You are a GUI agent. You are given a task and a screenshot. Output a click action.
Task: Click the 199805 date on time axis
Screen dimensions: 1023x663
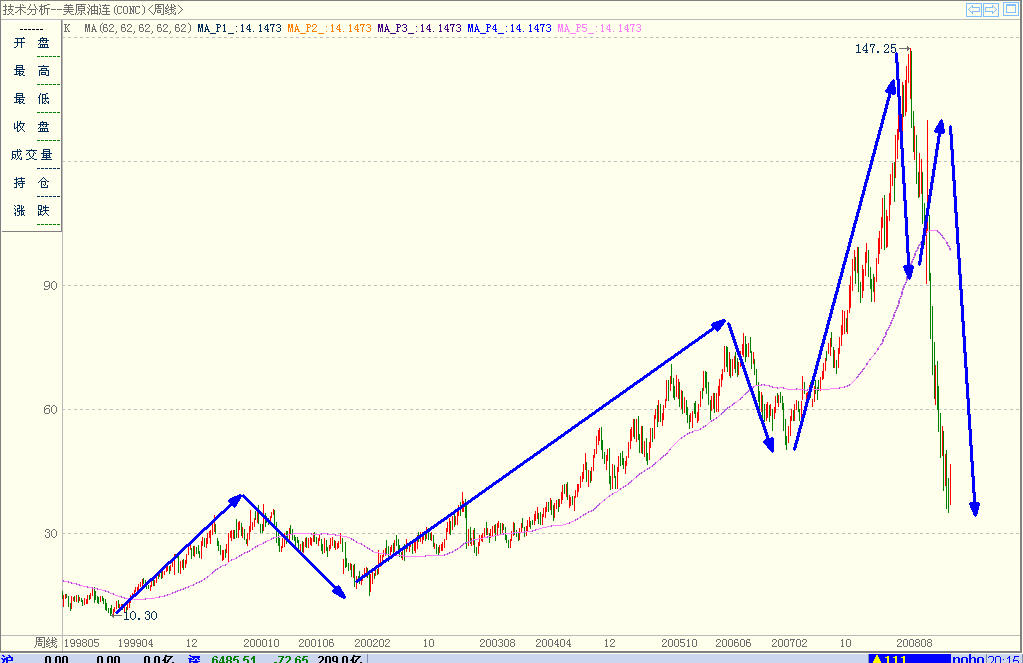(x=82, y=643)
